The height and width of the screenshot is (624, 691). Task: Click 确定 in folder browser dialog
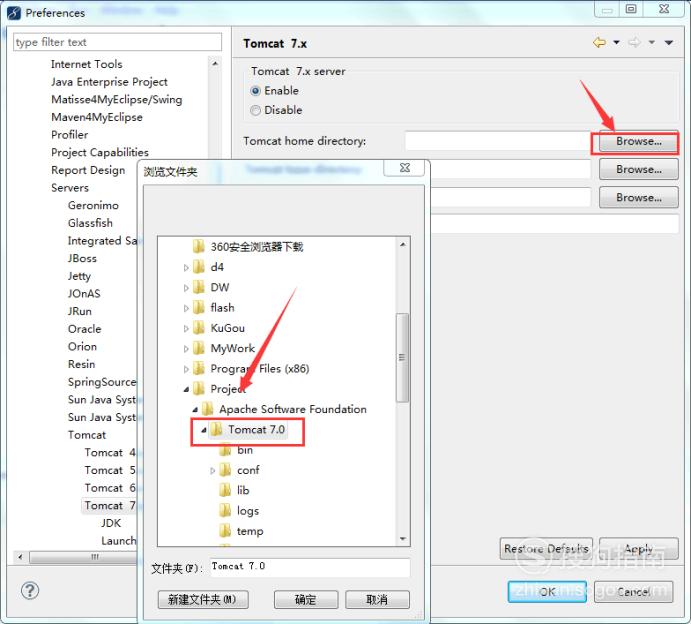tap(306, 599)
